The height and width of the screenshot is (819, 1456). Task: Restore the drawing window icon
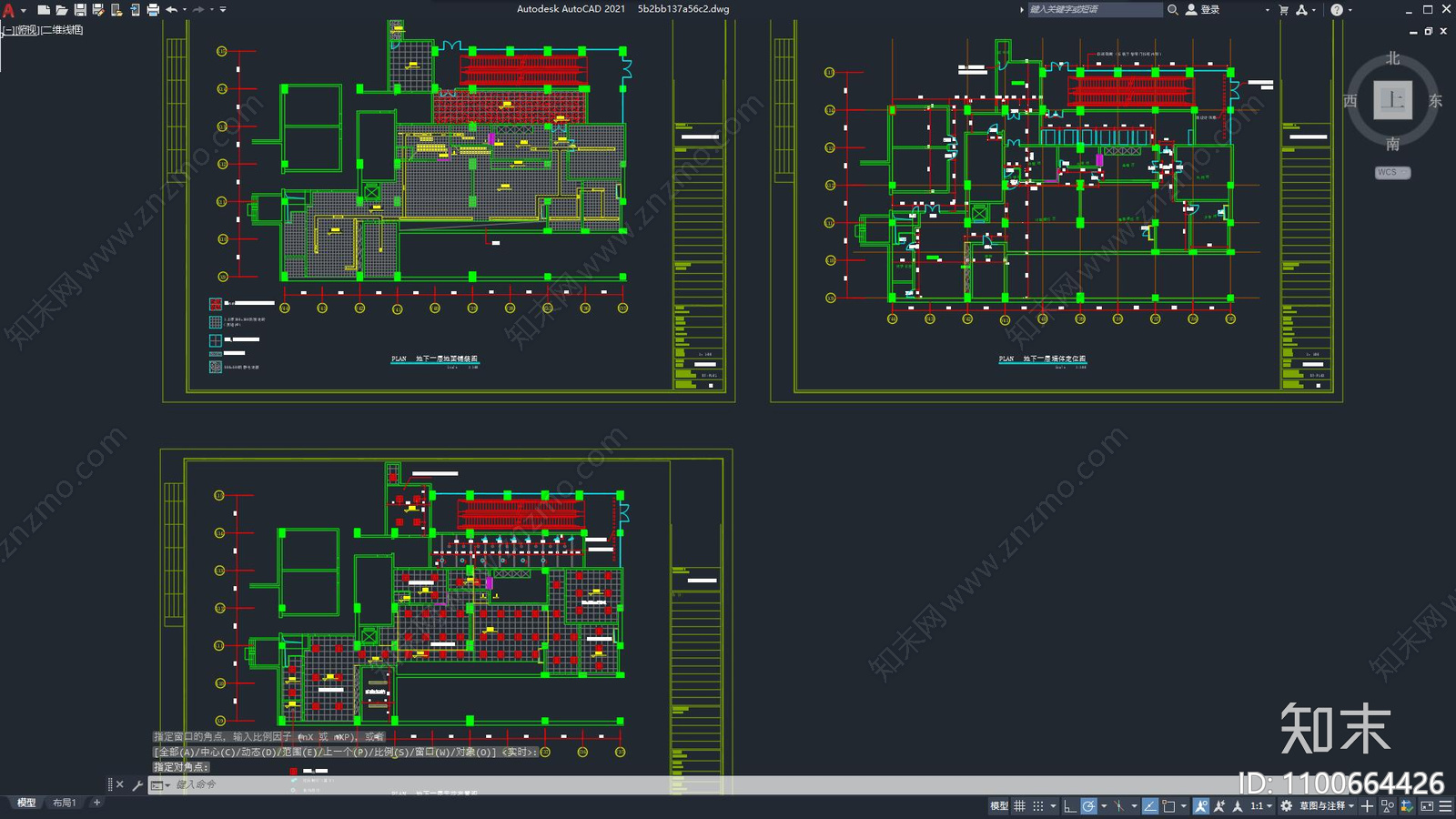(1429, 31)
